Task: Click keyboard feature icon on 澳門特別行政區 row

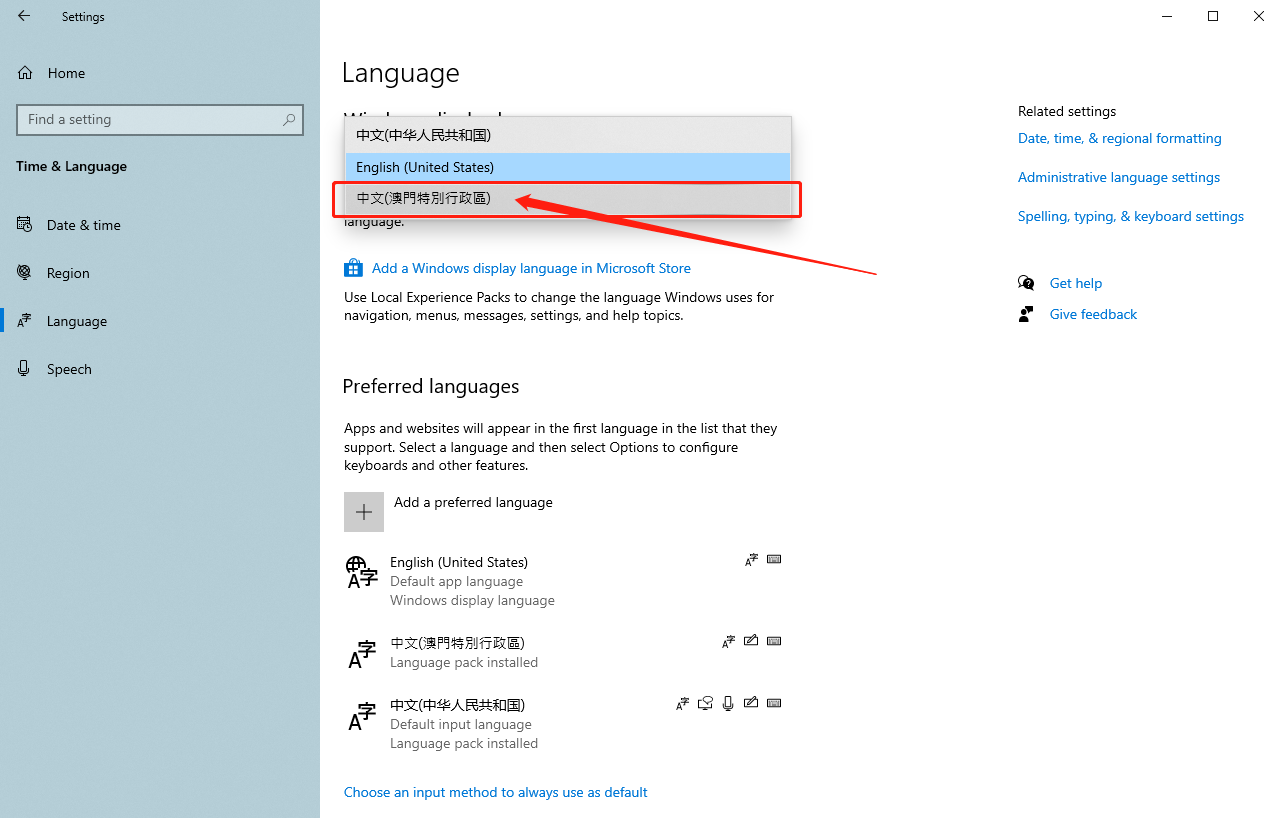Action: point(774,641)
